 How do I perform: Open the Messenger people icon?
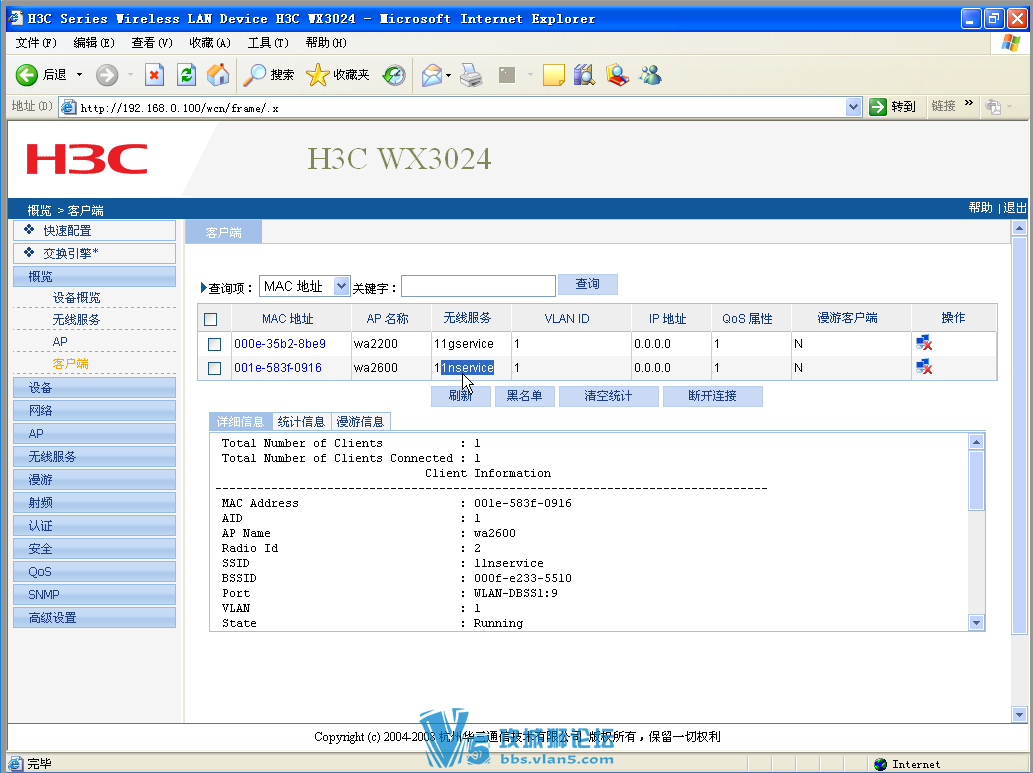coord(650,74)
